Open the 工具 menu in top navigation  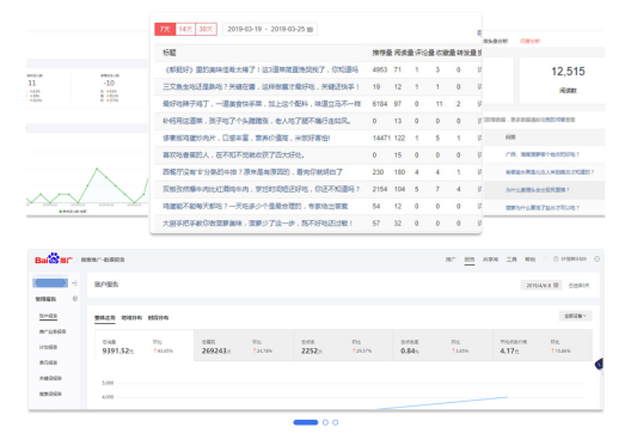coord(511,258)
